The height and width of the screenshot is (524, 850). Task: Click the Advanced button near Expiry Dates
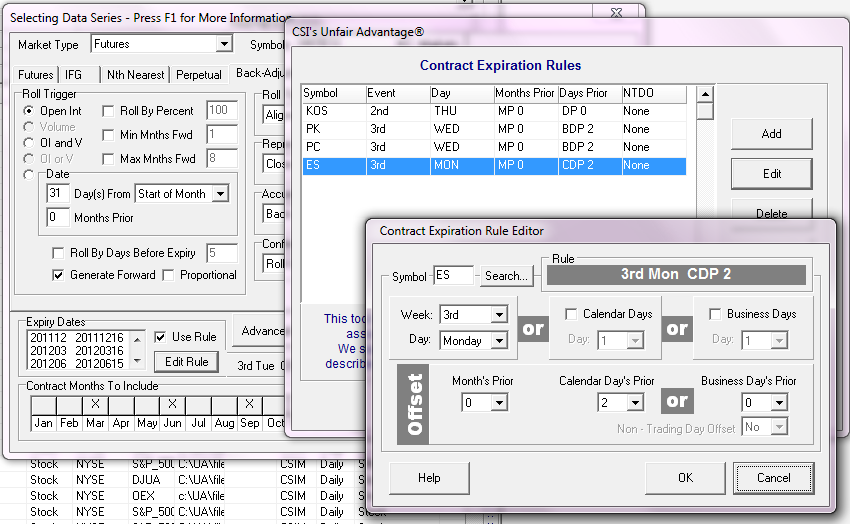pyautogui.click(x=260, y=331)
